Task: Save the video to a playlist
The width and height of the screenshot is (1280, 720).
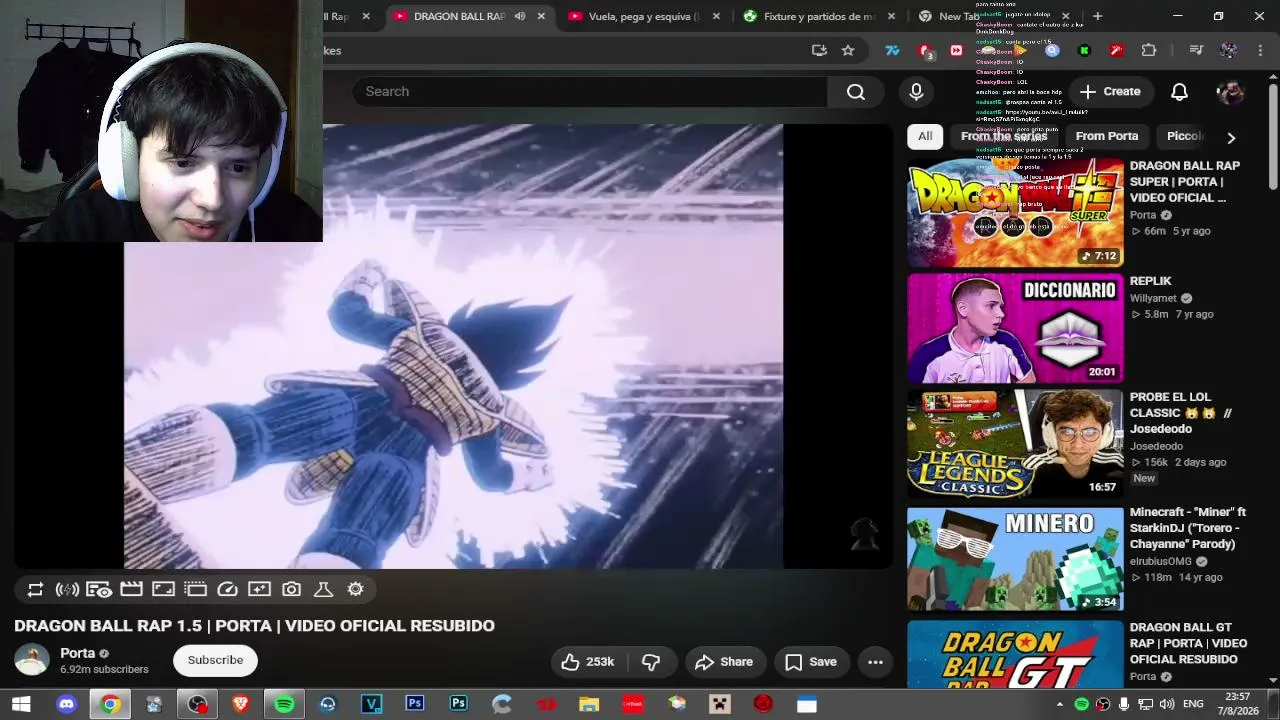Action: point(811,662)
